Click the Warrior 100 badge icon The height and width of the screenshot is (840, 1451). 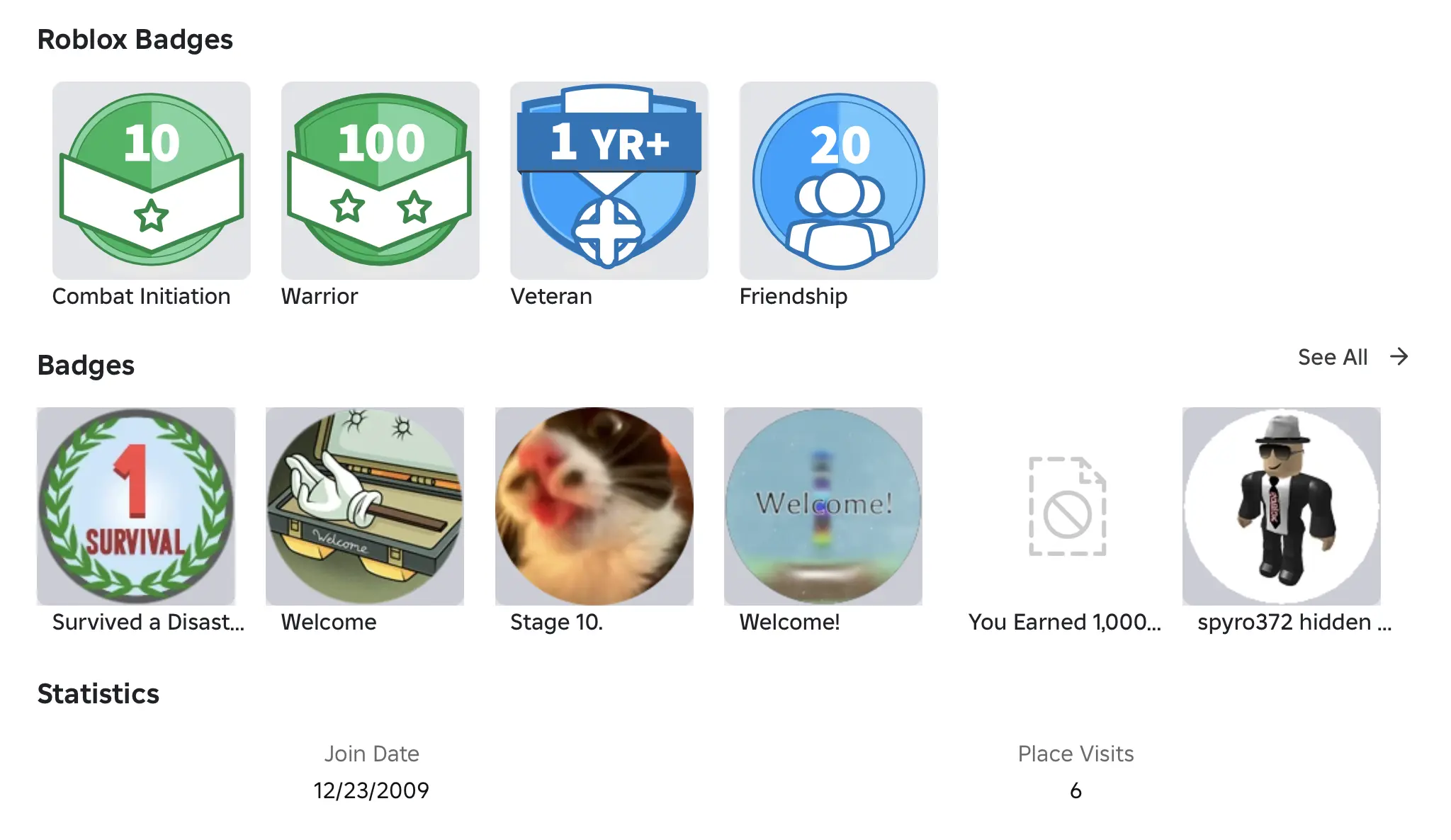pyautogui.click(x=380, y=180)
